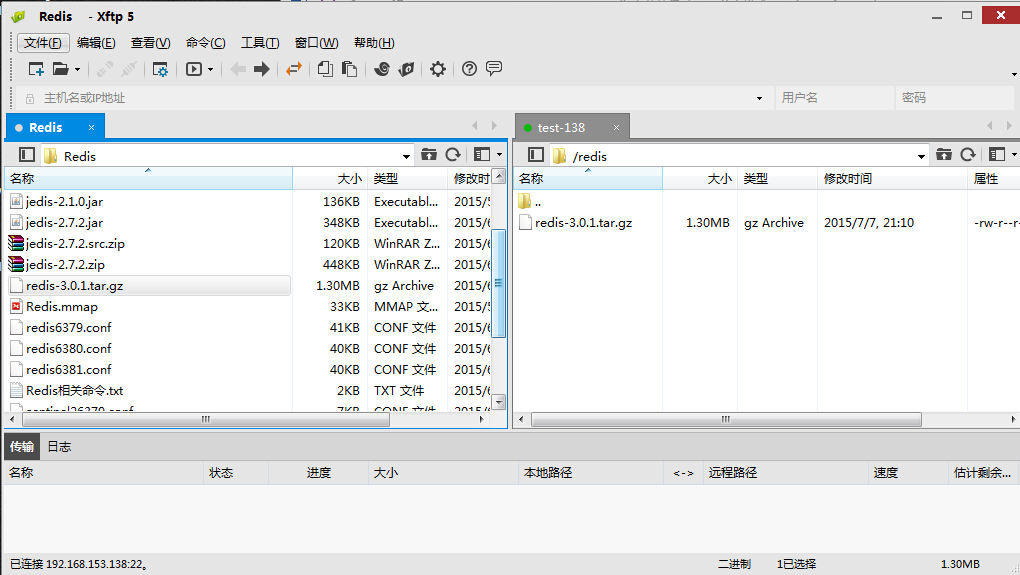This screenshot has height=575, width=1020.
Task: Close the Redis tab
Action: tap(92, 127)
